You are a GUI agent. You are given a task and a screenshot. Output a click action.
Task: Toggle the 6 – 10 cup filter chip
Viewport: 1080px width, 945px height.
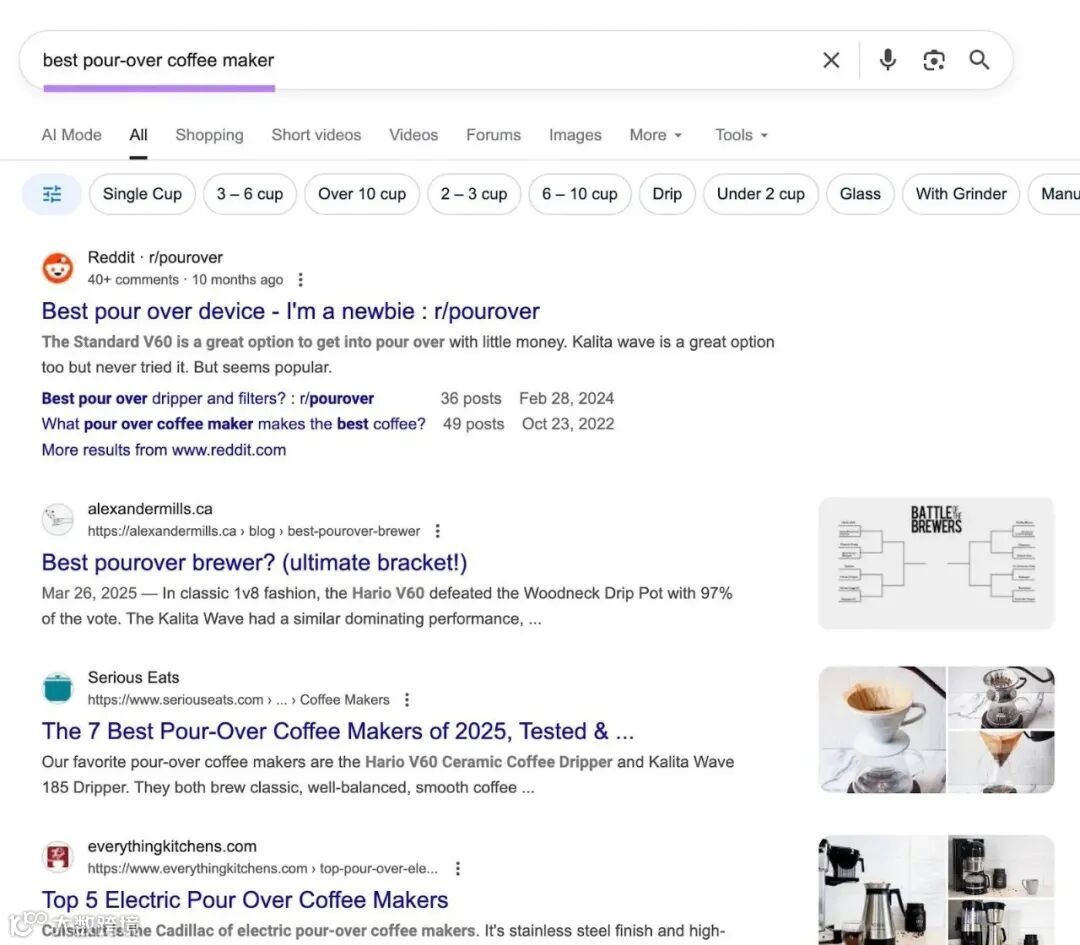[x=580, y=194]
